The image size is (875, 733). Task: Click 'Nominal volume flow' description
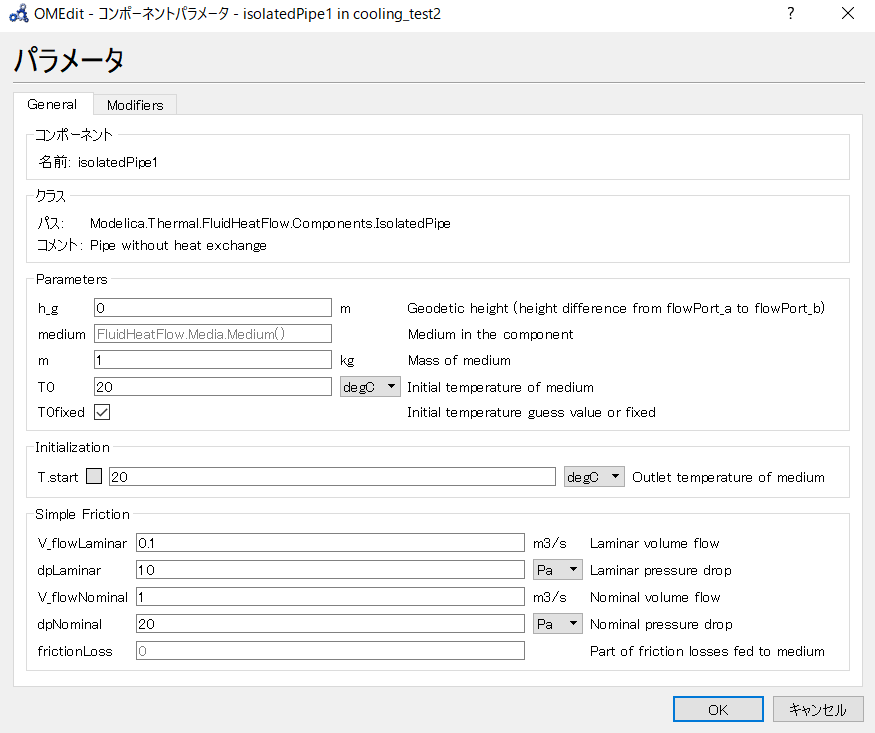pos(655,597)
